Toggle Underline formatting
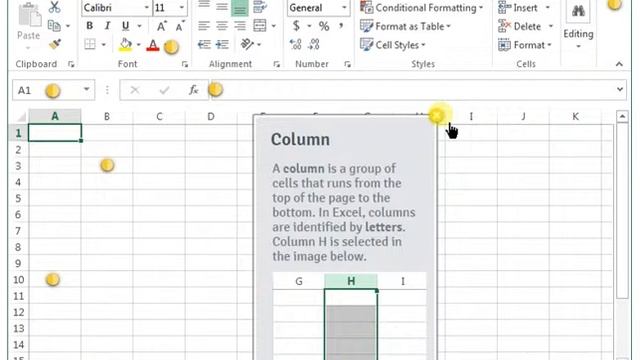Viewport: 640px width, 360px height. tap(126, 26)
